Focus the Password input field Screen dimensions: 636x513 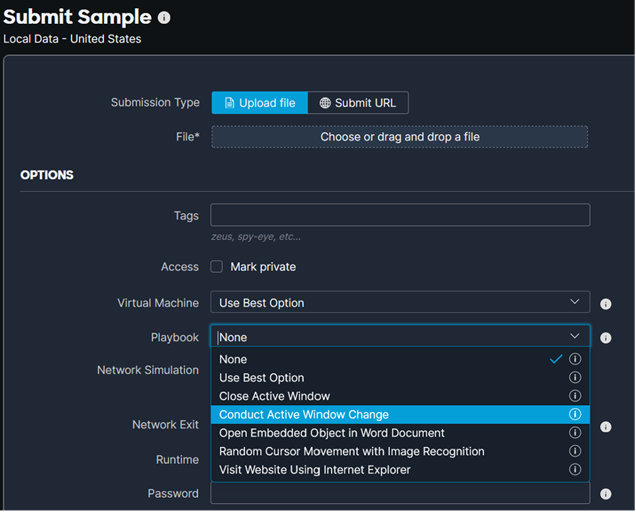click(x=400, y=494)
